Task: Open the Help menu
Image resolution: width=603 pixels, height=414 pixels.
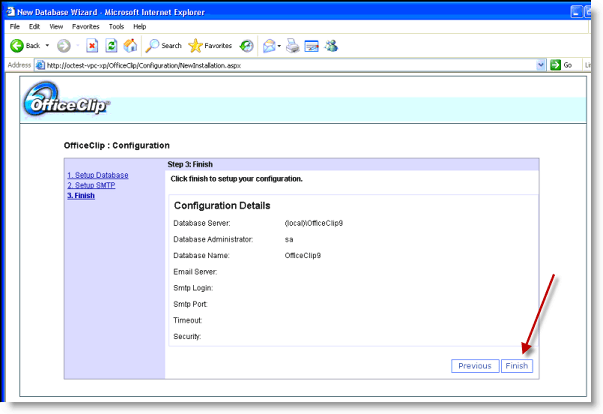Action: pos(140,27)
